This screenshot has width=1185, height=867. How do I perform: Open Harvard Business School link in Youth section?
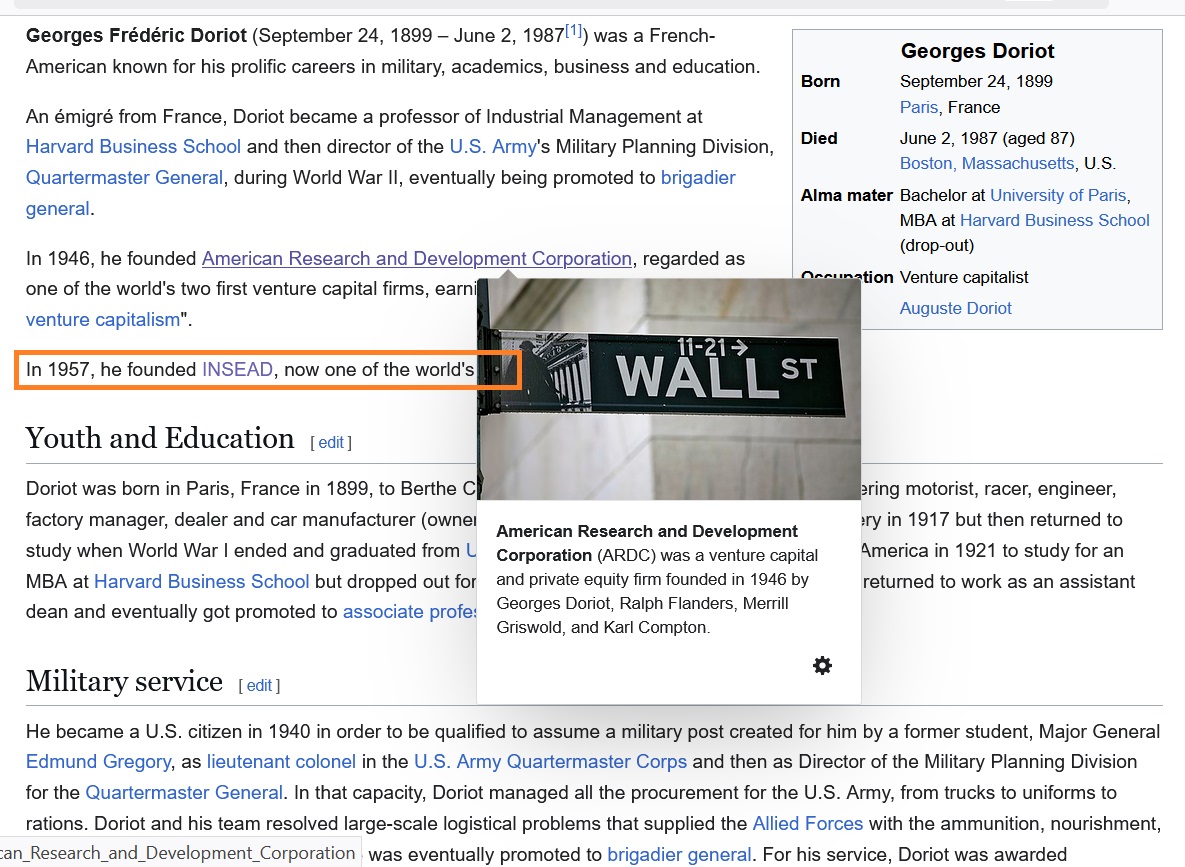[x=202, y=581]
